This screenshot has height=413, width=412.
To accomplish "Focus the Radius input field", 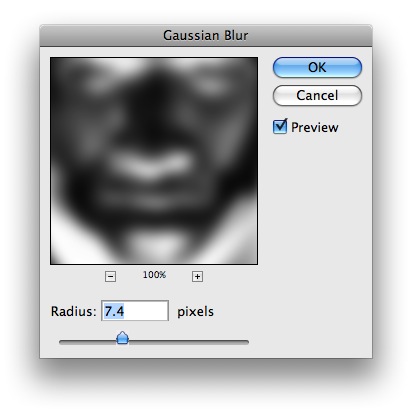I will [x=135, y=311].
